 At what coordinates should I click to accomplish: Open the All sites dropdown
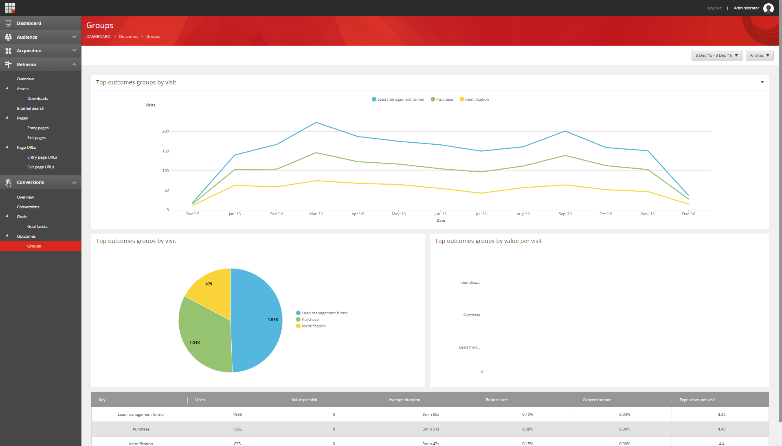click(760, 55)
